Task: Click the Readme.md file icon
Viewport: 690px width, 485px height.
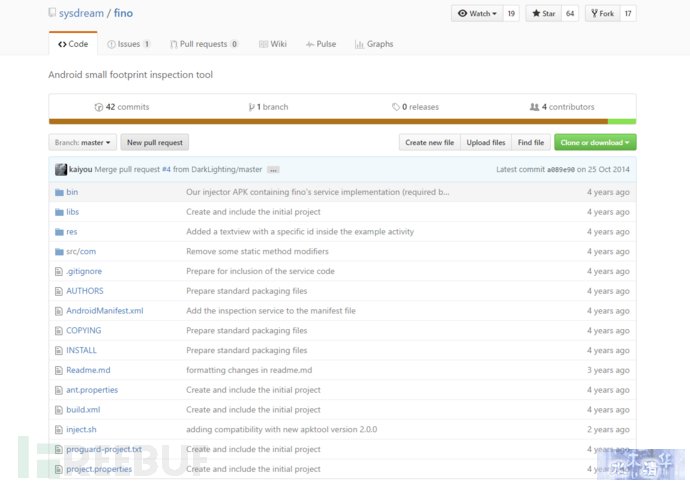Action: (x=59, y=371)
